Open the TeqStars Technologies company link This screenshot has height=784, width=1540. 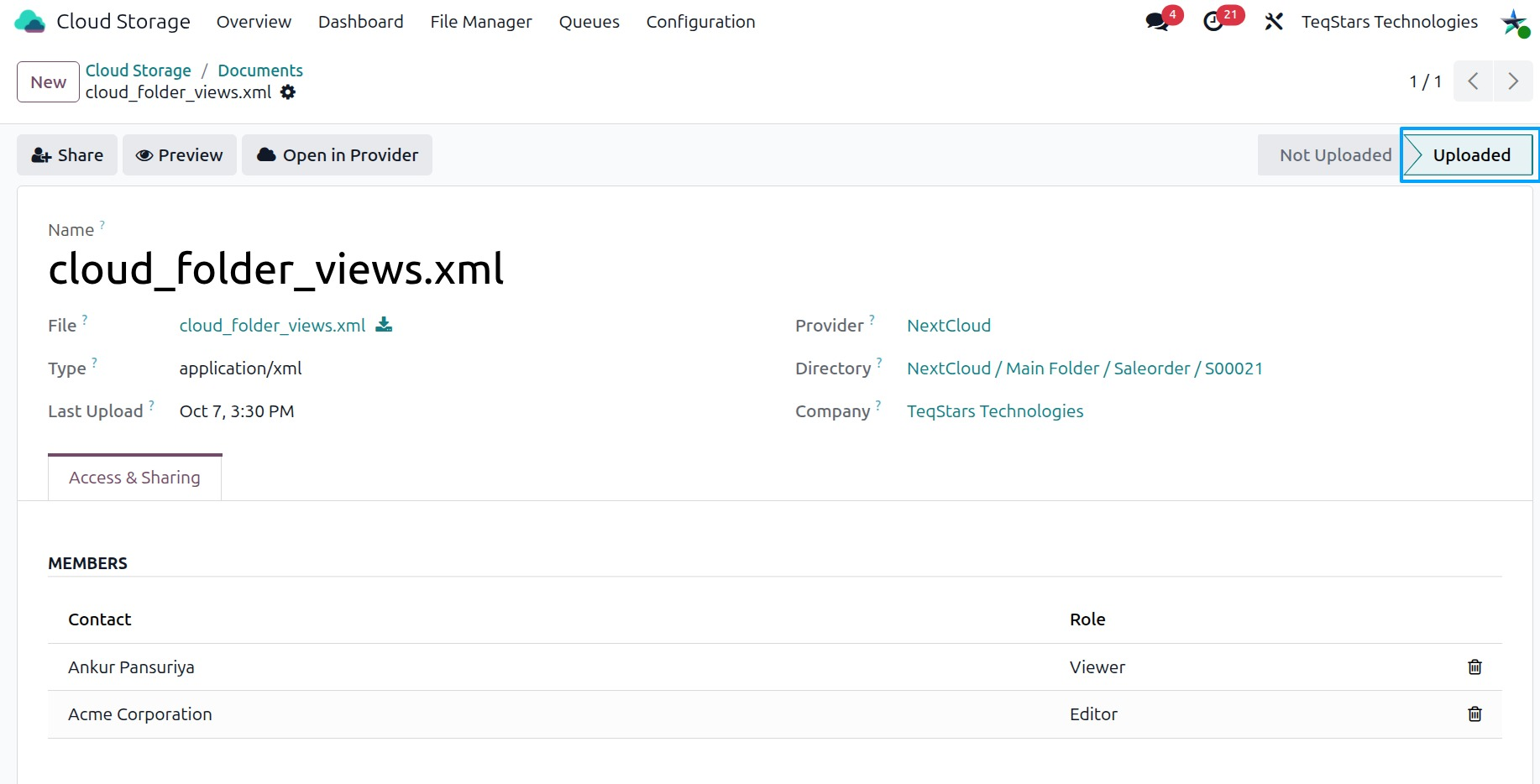tap(995, 411)
